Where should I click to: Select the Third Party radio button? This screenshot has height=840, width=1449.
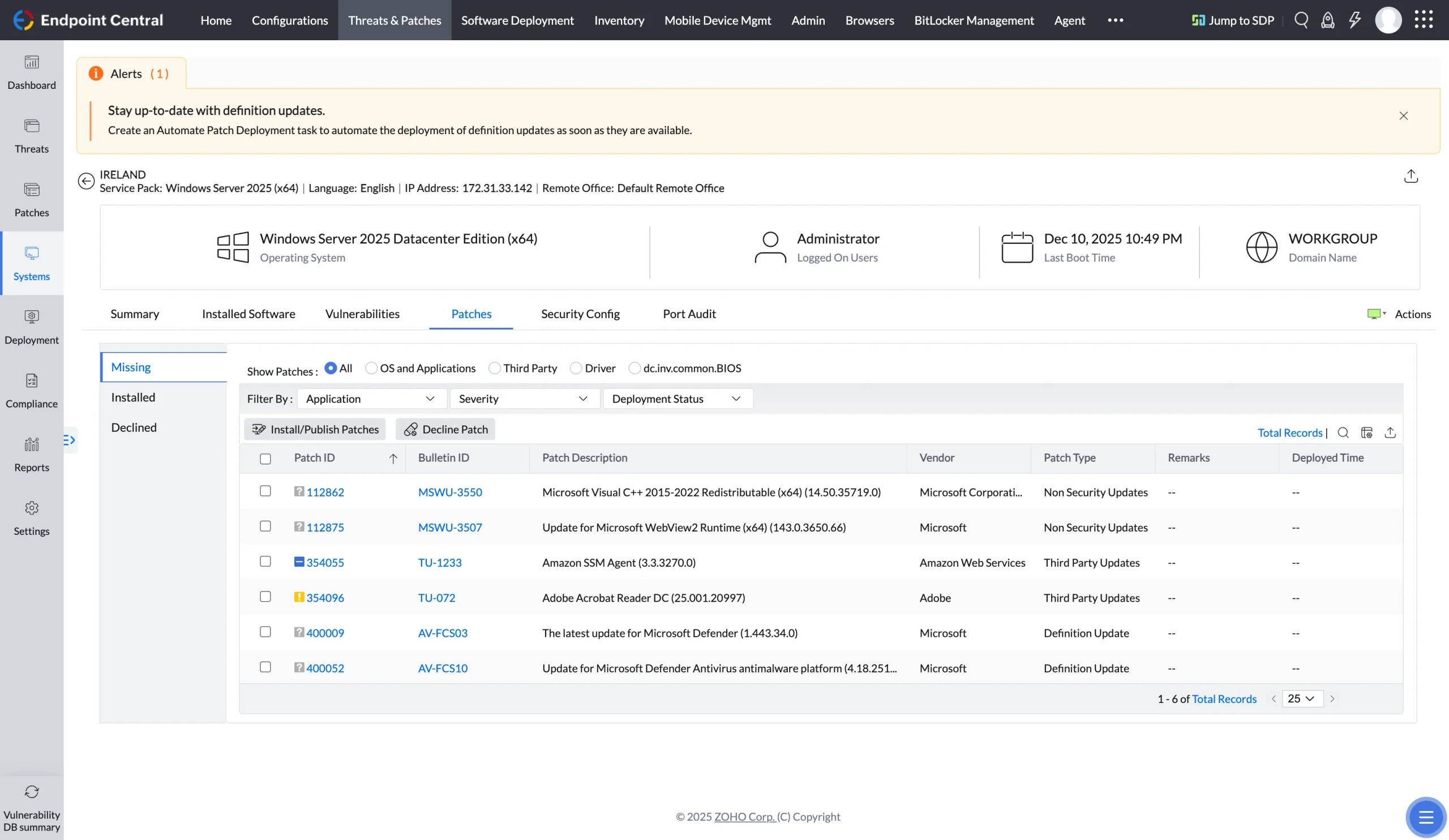495,368
